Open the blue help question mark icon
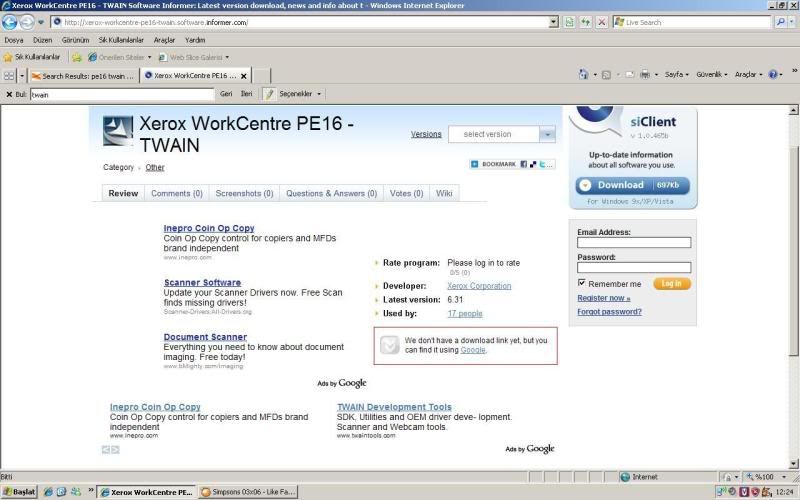The height and width of the screenshot is (500, 800). point(773,74)
